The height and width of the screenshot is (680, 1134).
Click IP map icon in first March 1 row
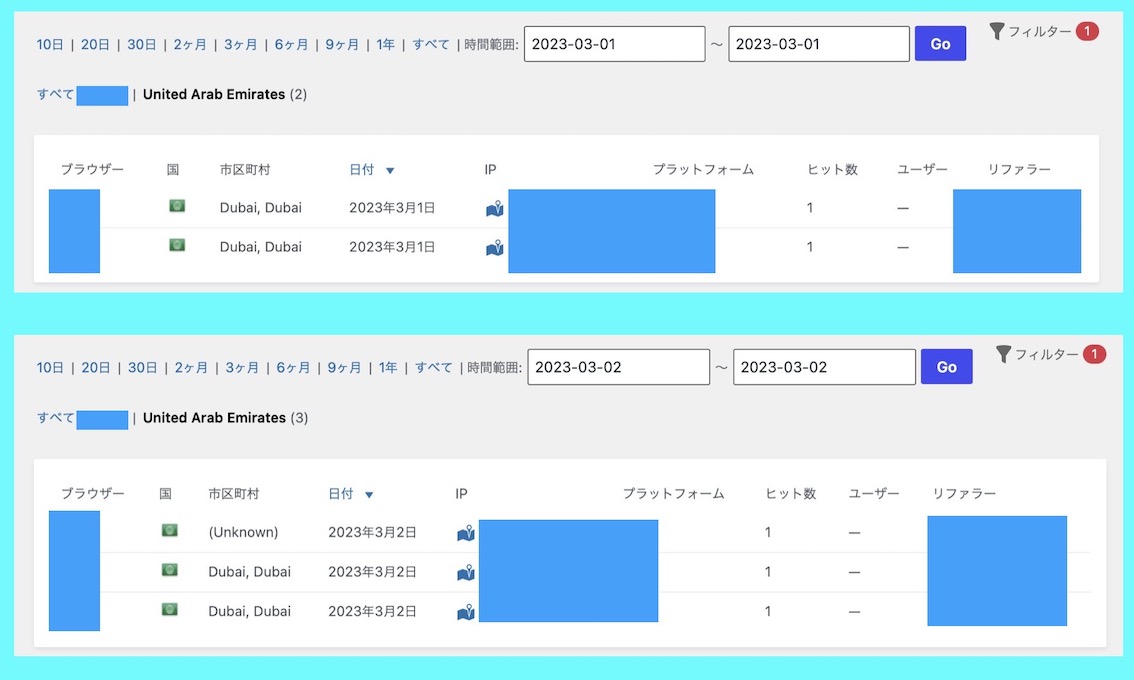click(494, 209)
